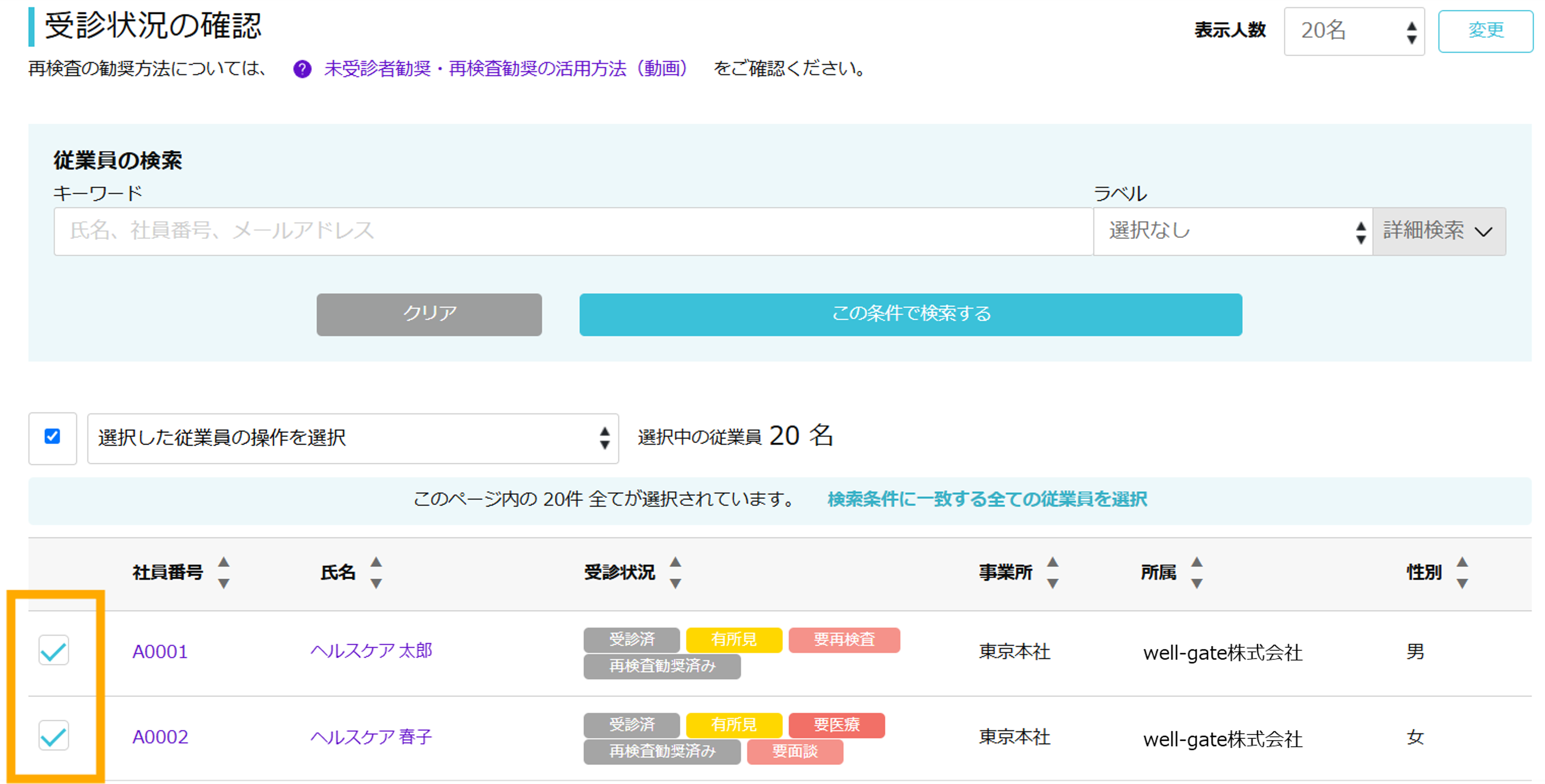Viewport: 1545px width, 784px height.
Task: Open employee number A0001 link
Action: point(159,651)
